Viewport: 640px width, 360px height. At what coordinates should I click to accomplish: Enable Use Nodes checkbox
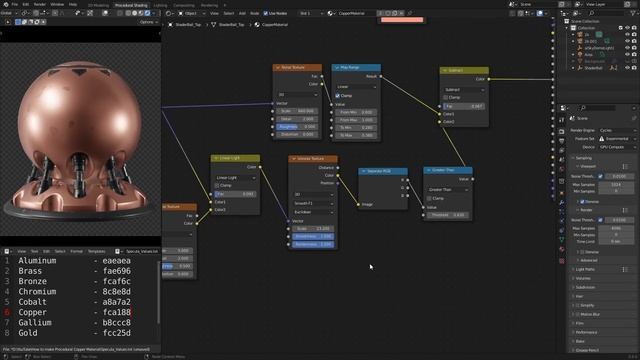[266, 13]
